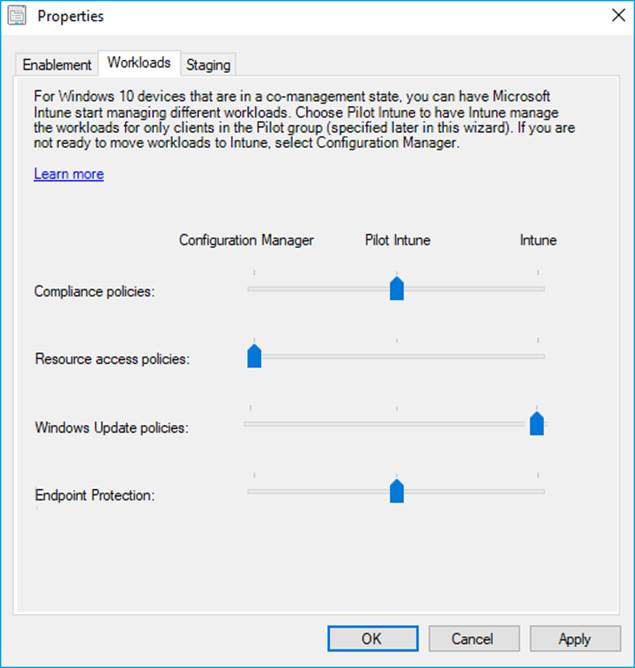The image size is (635, 668).
Task: Switch to the Enablement tab
Action: (57, 65)
